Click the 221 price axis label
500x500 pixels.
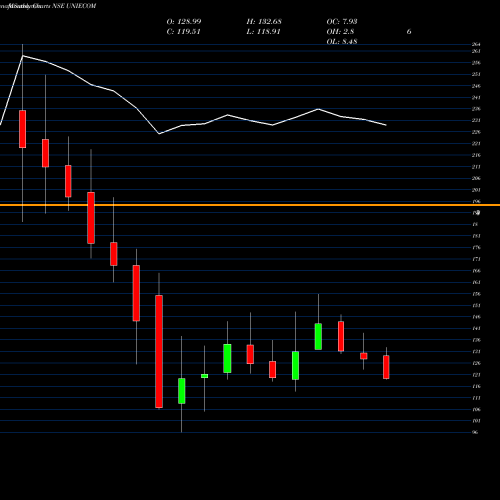click(x=476, y=143)
